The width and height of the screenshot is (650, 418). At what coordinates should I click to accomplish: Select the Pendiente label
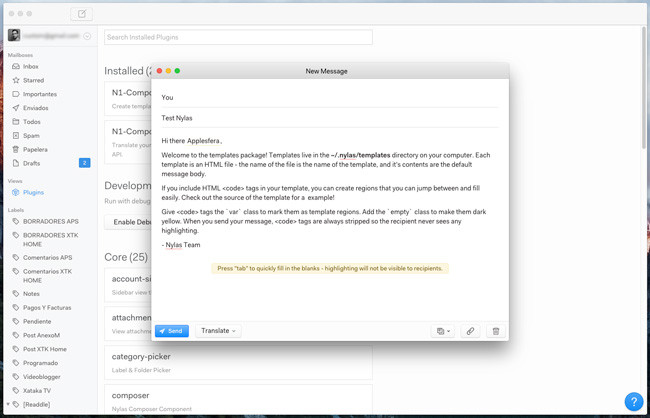37,321
